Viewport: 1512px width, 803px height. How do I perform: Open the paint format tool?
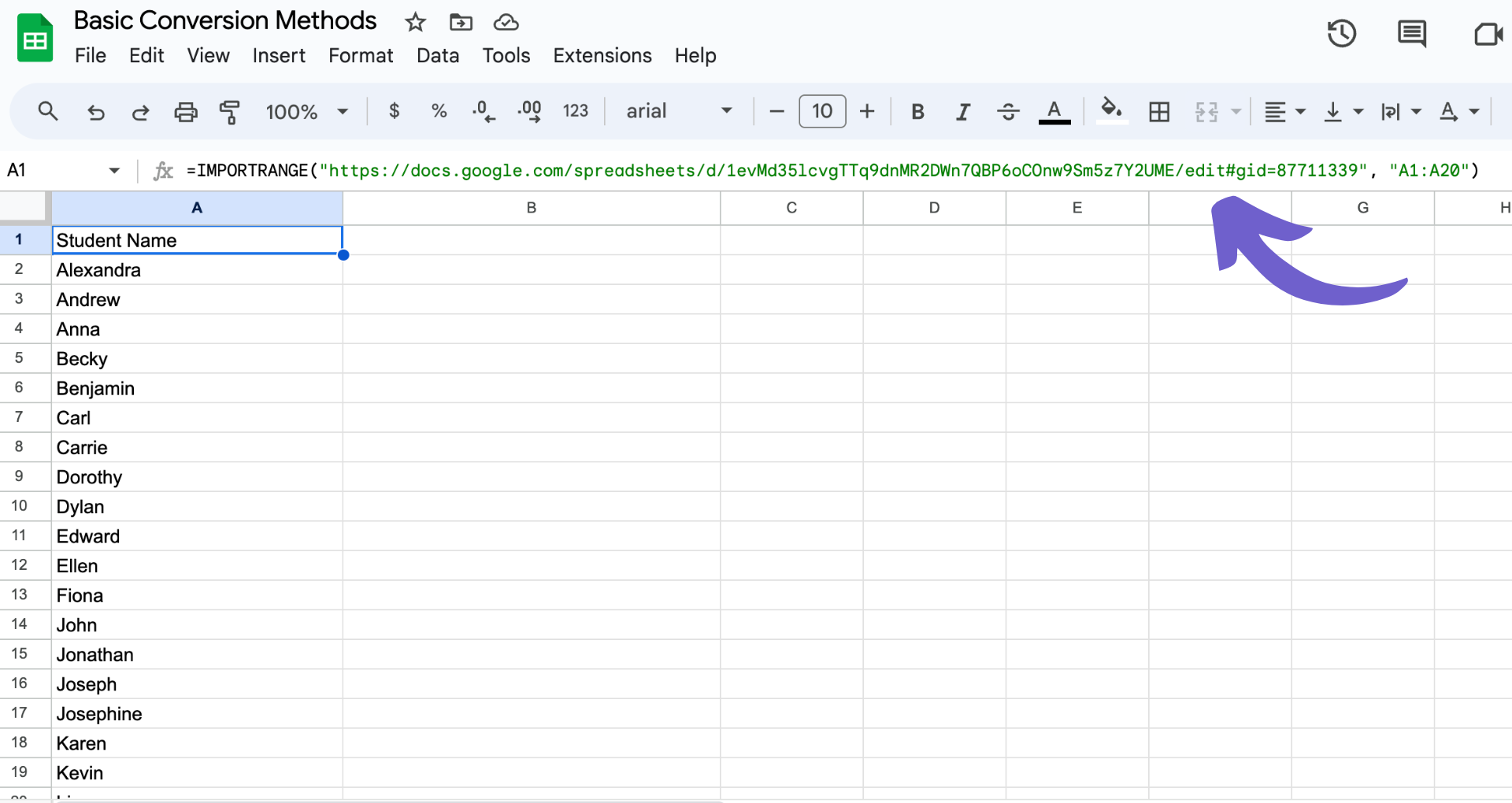(x=230, y=111)
